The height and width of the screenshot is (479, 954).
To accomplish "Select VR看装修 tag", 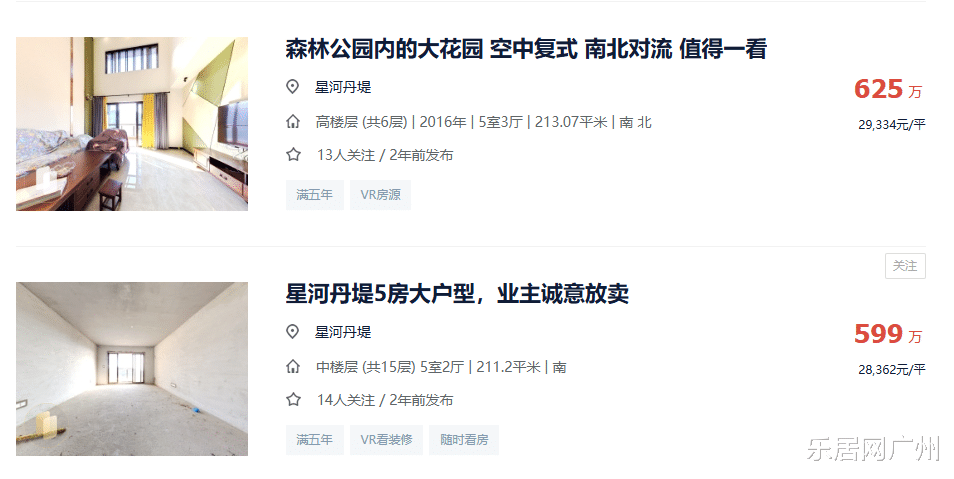I will click(x=386, y=439).
